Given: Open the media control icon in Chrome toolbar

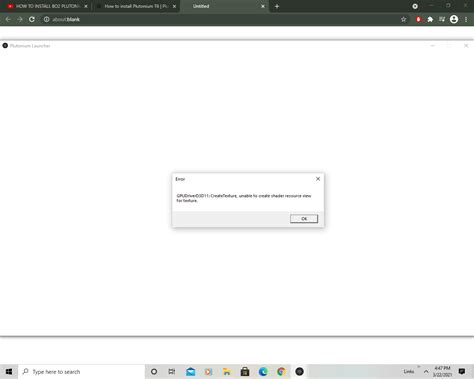Looking at the screenshot, I should (442, 19).
